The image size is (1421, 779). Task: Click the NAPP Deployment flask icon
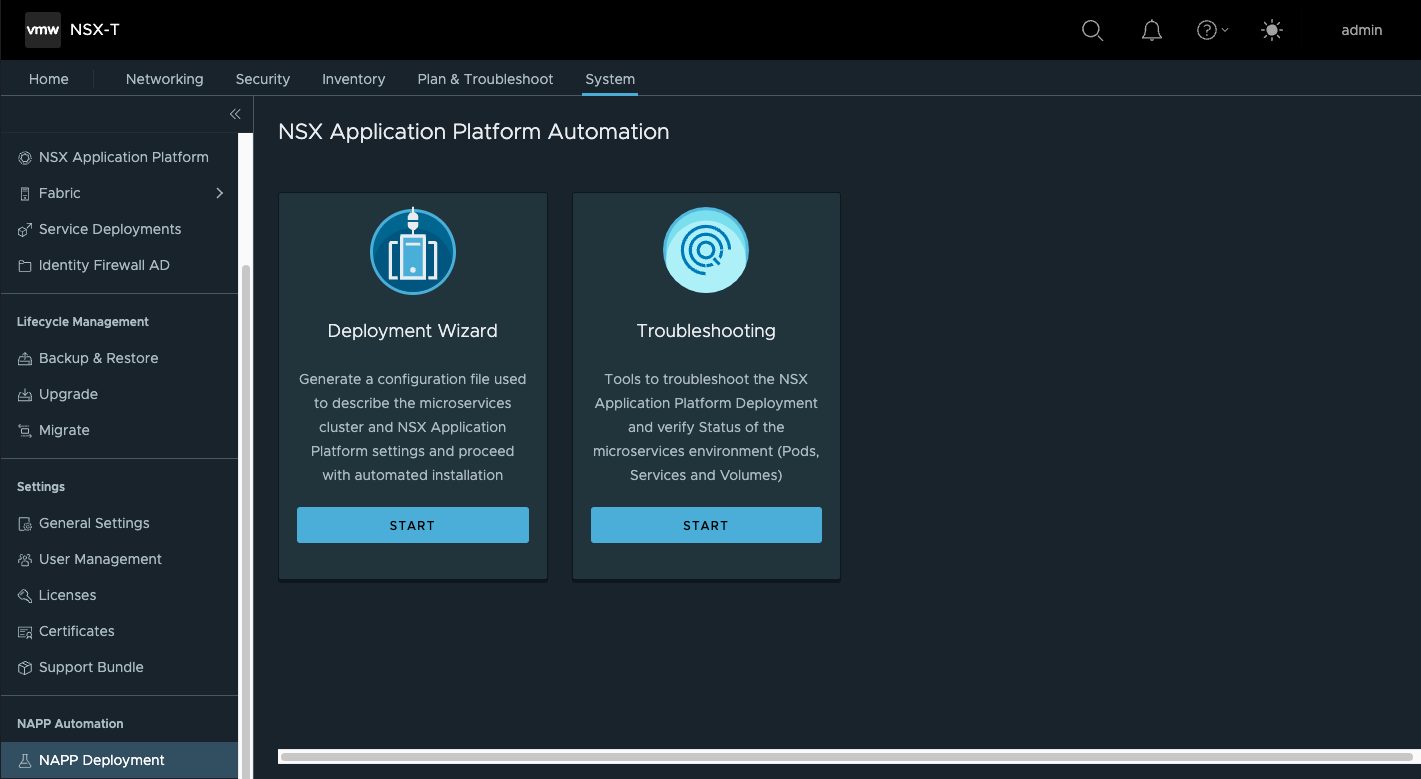pyautogui.click(x=25, y=761)
